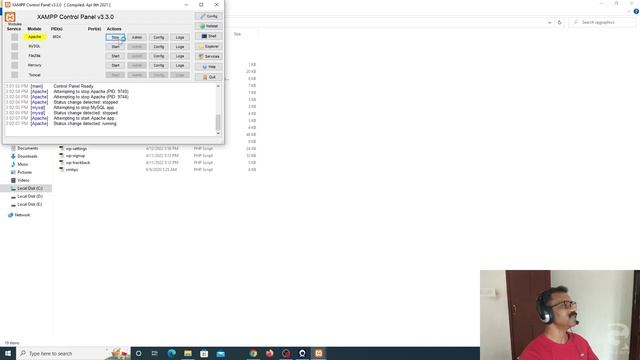Image resolution: width=640 pixels, height=360 pixels.
Task: Toggle the Apache service checkbox
Action: 14,37
